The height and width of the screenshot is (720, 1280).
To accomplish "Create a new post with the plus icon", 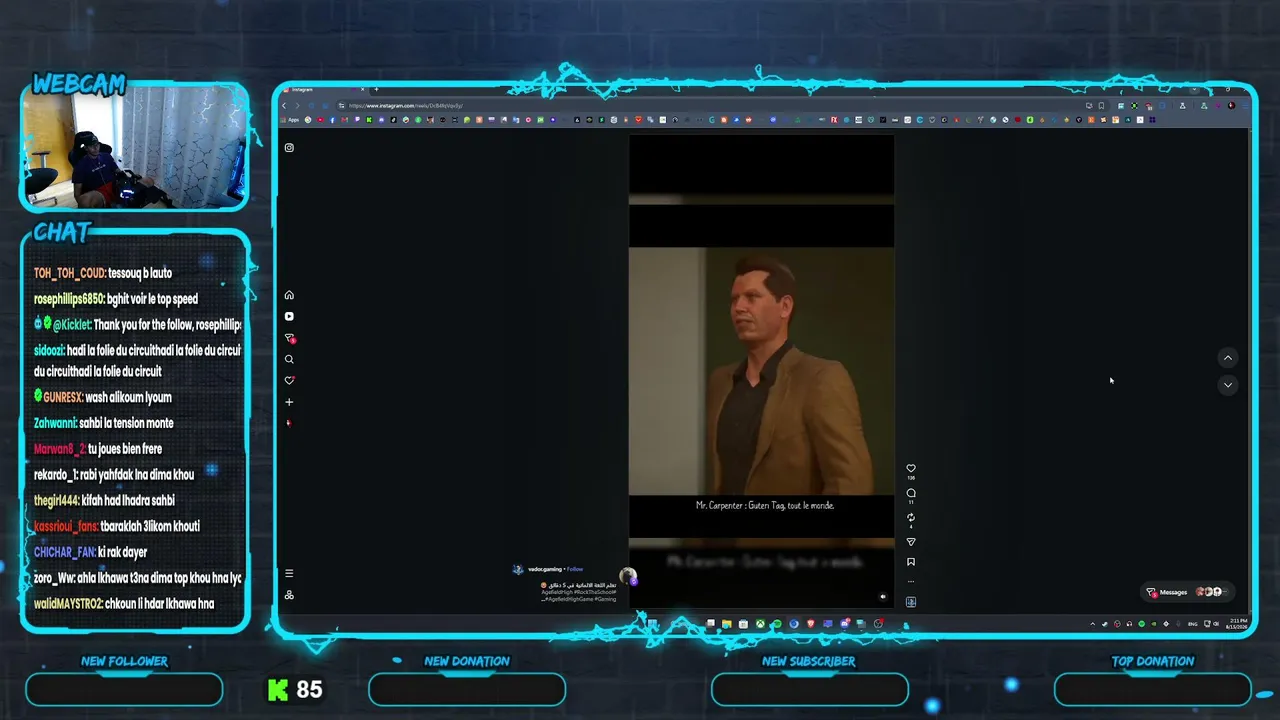I will click(289, 402).
